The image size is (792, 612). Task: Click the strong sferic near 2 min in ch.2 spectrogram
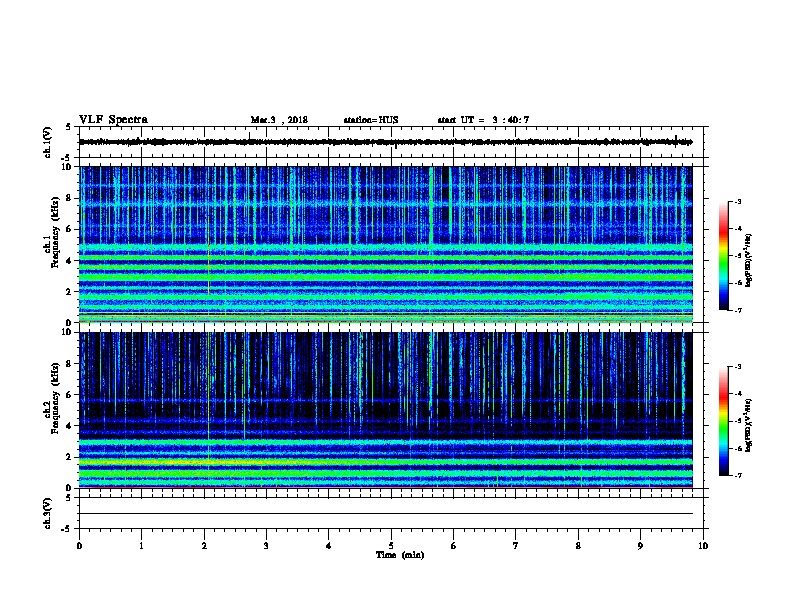point(208,399)
